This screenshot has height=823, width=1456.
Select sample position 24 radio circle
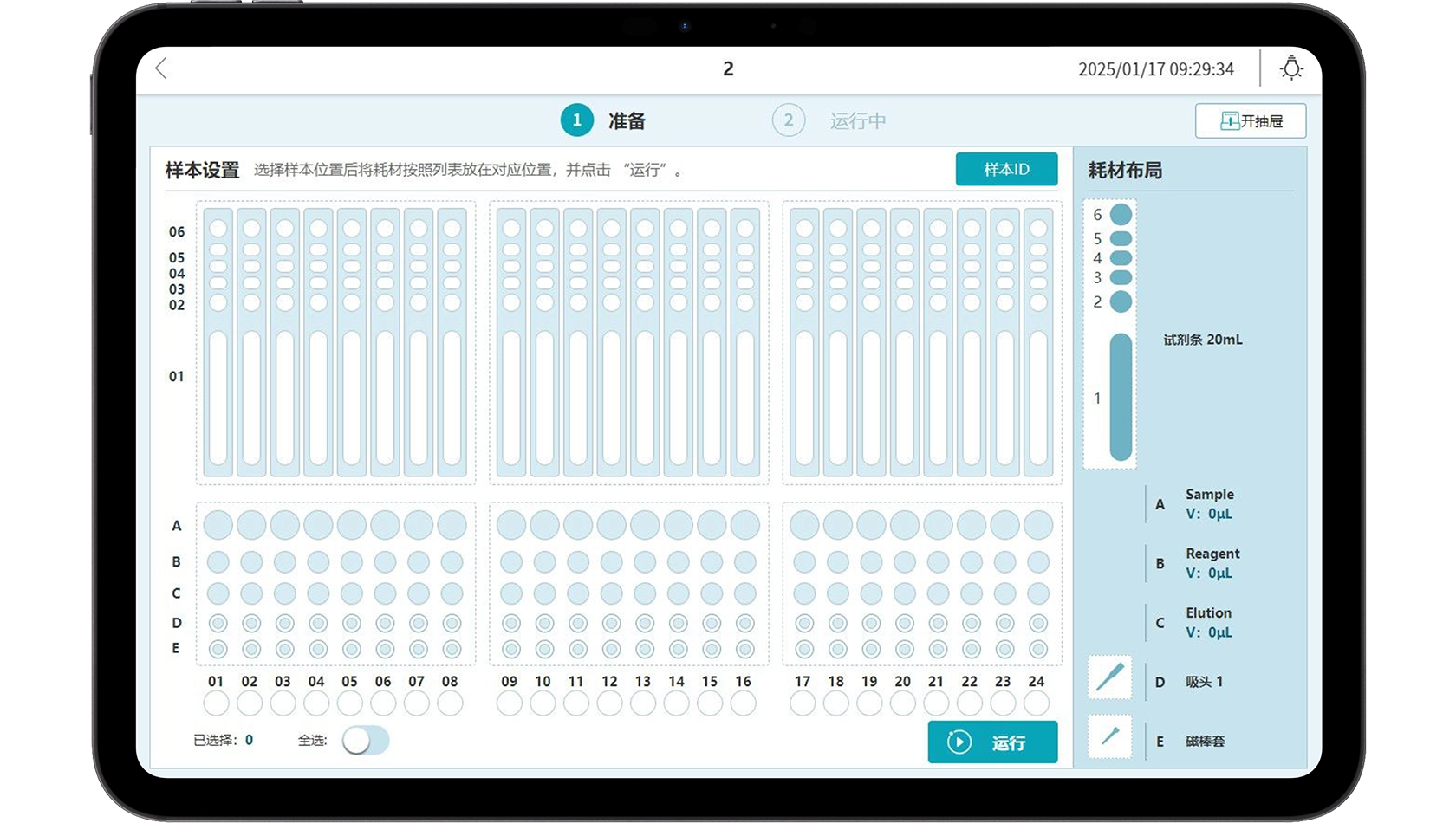(1036, 703)
